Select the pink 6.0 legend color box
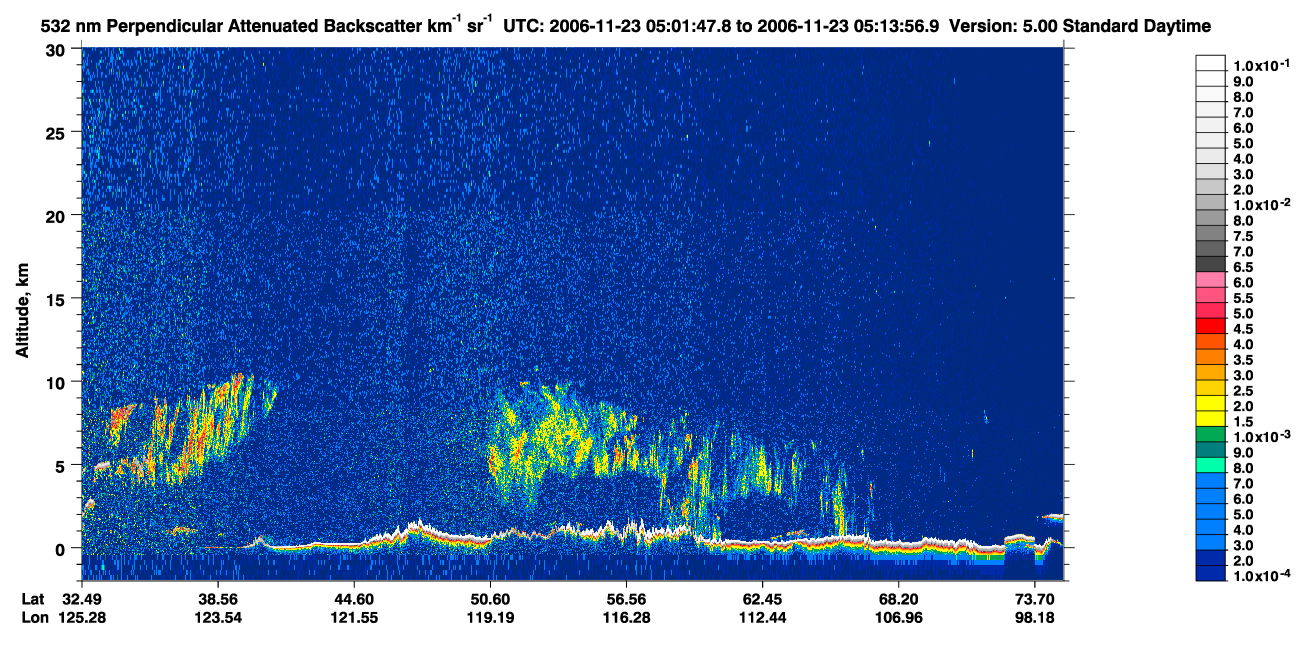 [x=1210, y=280]
